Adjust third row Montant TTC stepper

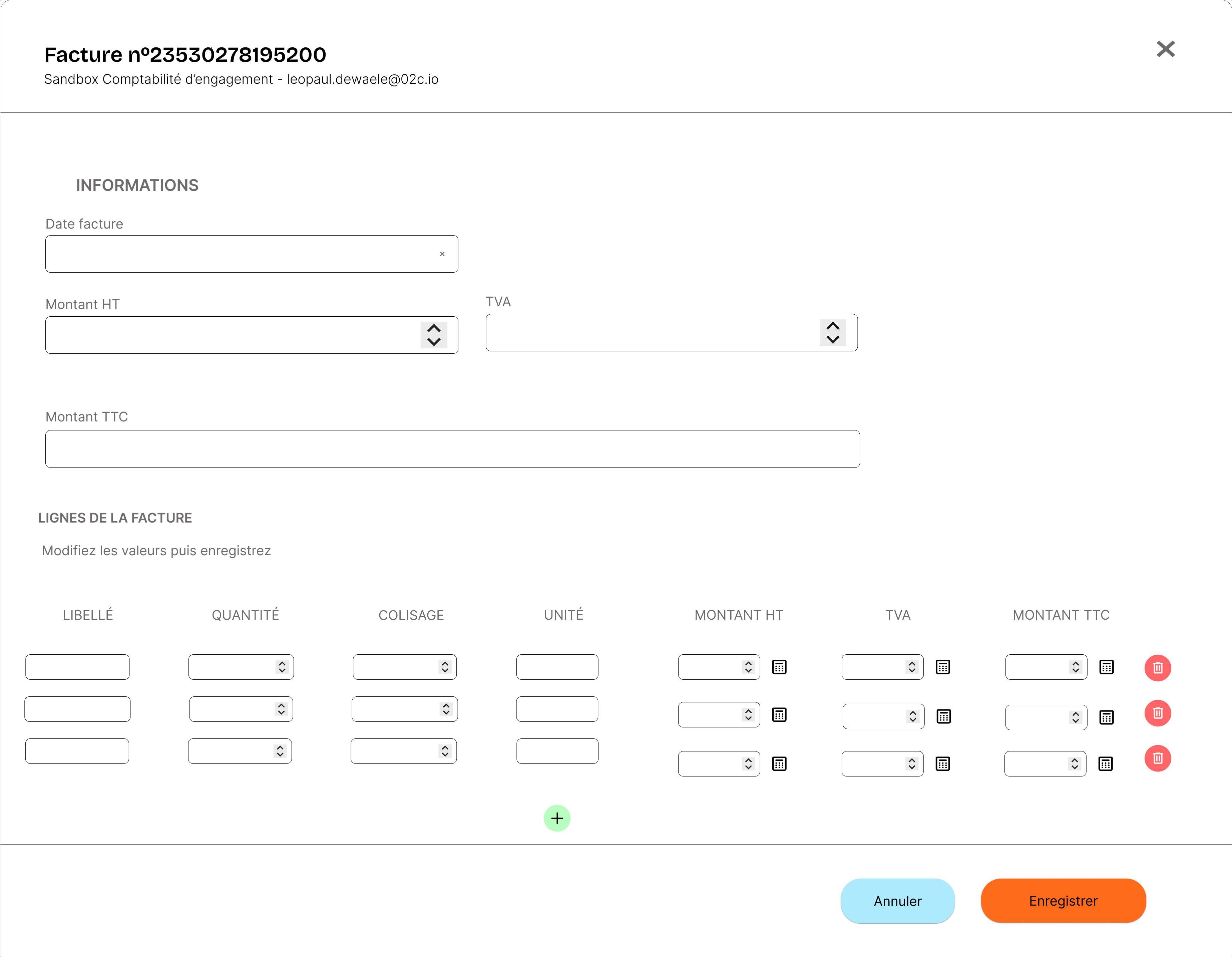(1075, 763)
